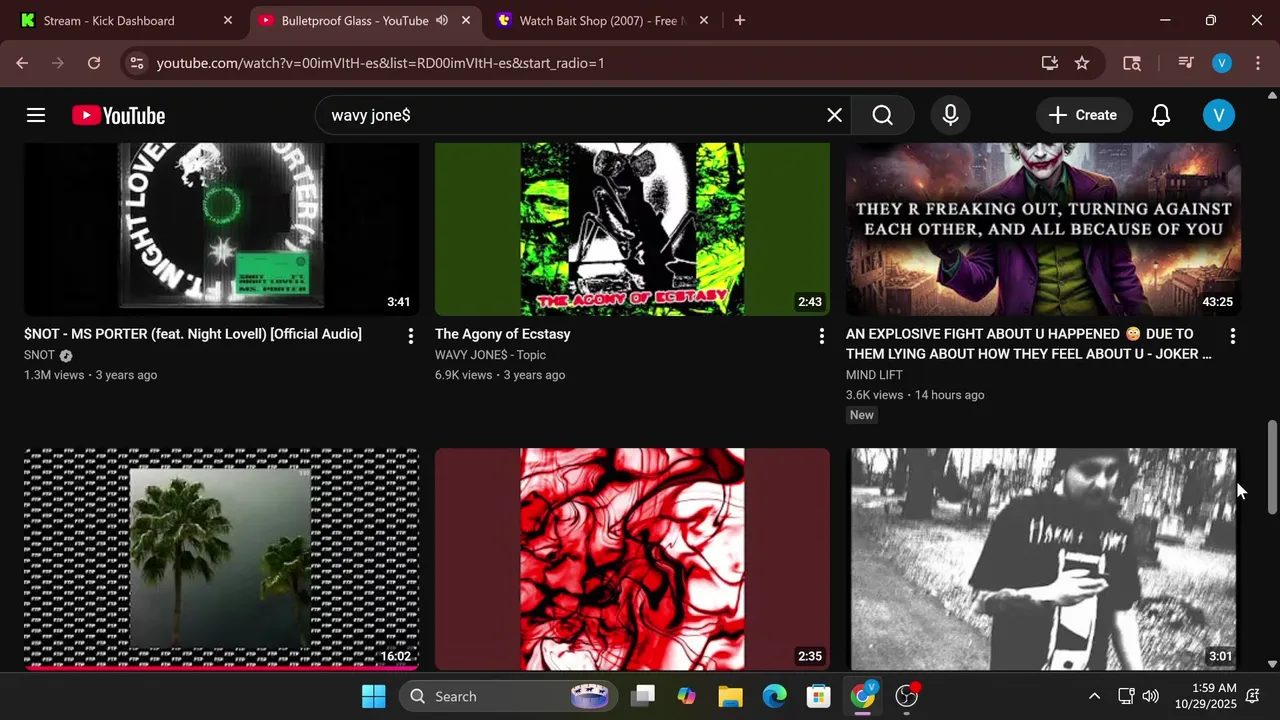The width and height of the screenshot is (1280, 720).
Task: Open File Explorer from taskbar
Action: pos(730,696)
